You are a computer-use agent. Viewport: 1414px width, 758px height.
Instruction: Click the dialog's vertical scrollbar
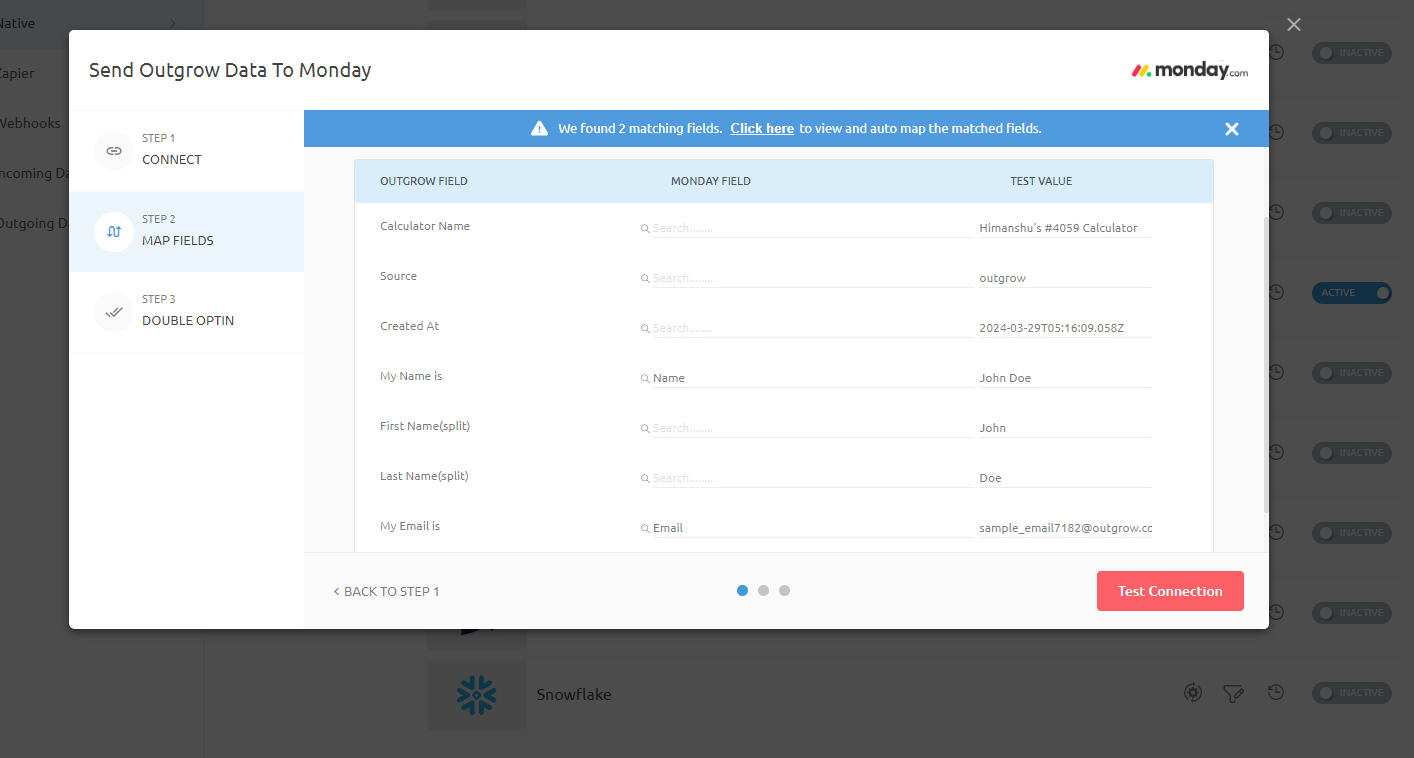(x=1265, y=365)
